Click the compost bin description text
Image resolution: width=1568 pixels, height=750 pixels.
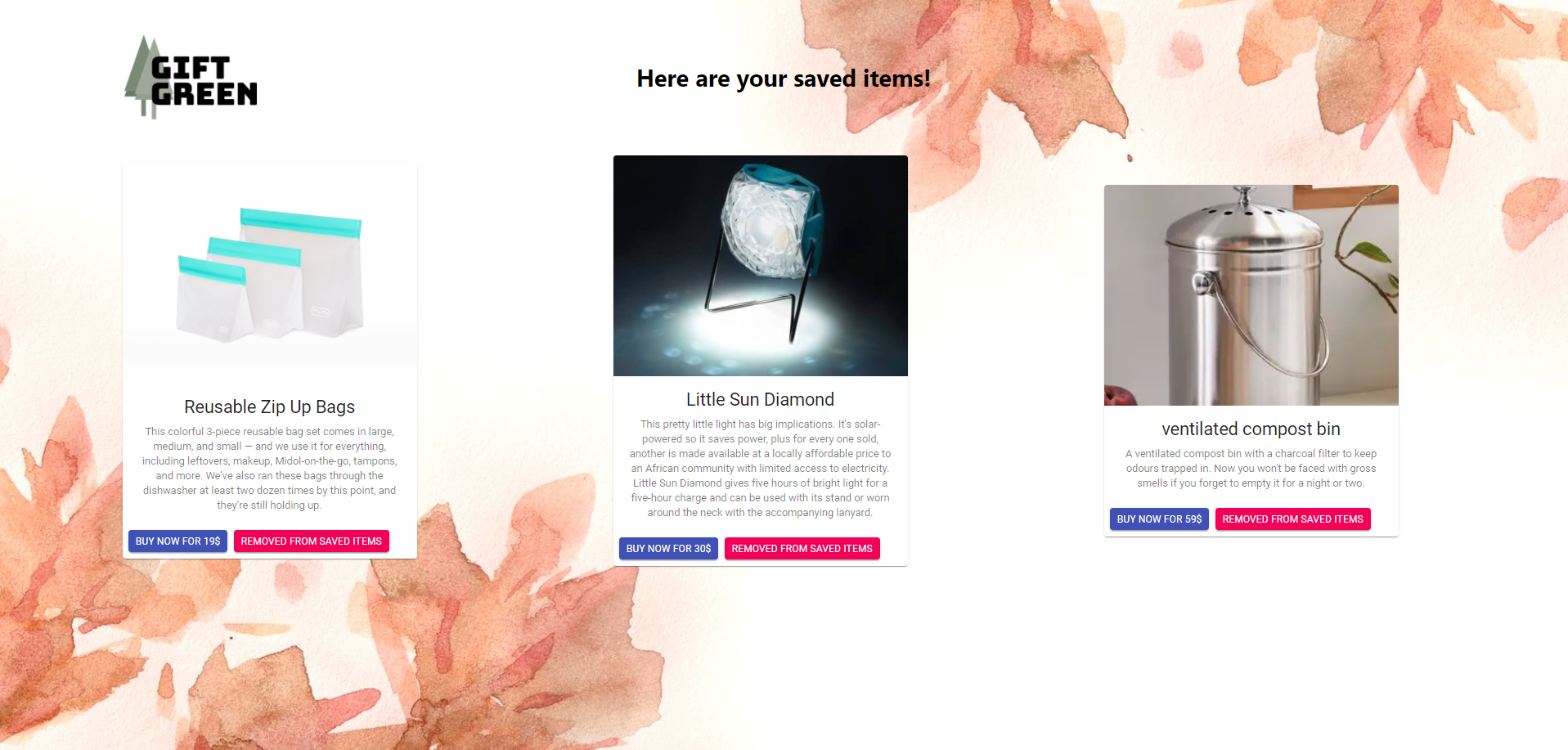(x=1251, y=469)
